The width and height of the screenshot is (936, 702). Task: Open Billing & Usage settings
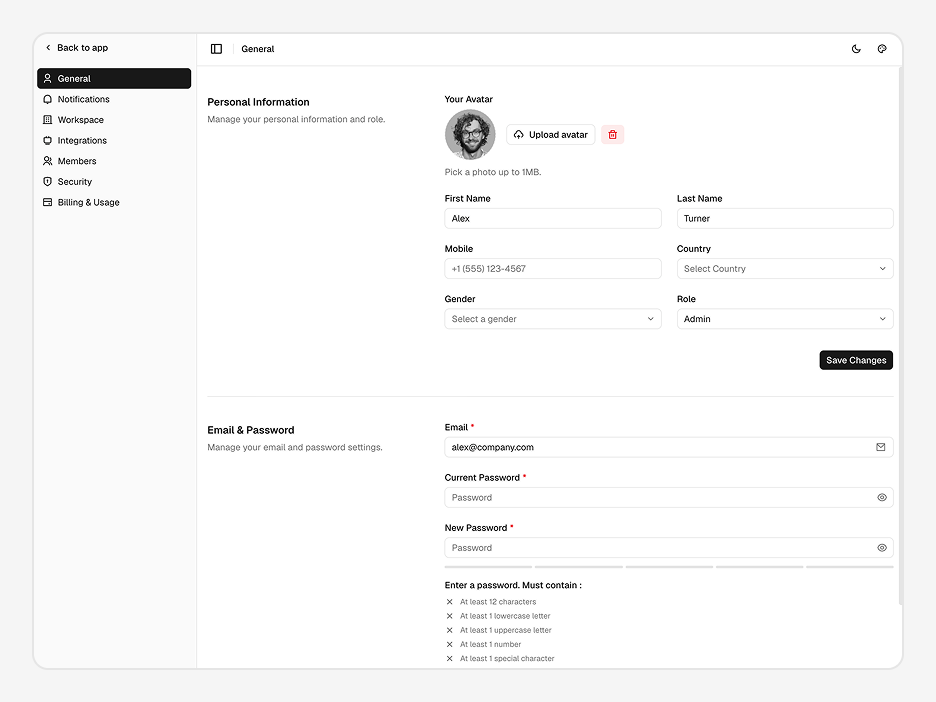(114, 202)
